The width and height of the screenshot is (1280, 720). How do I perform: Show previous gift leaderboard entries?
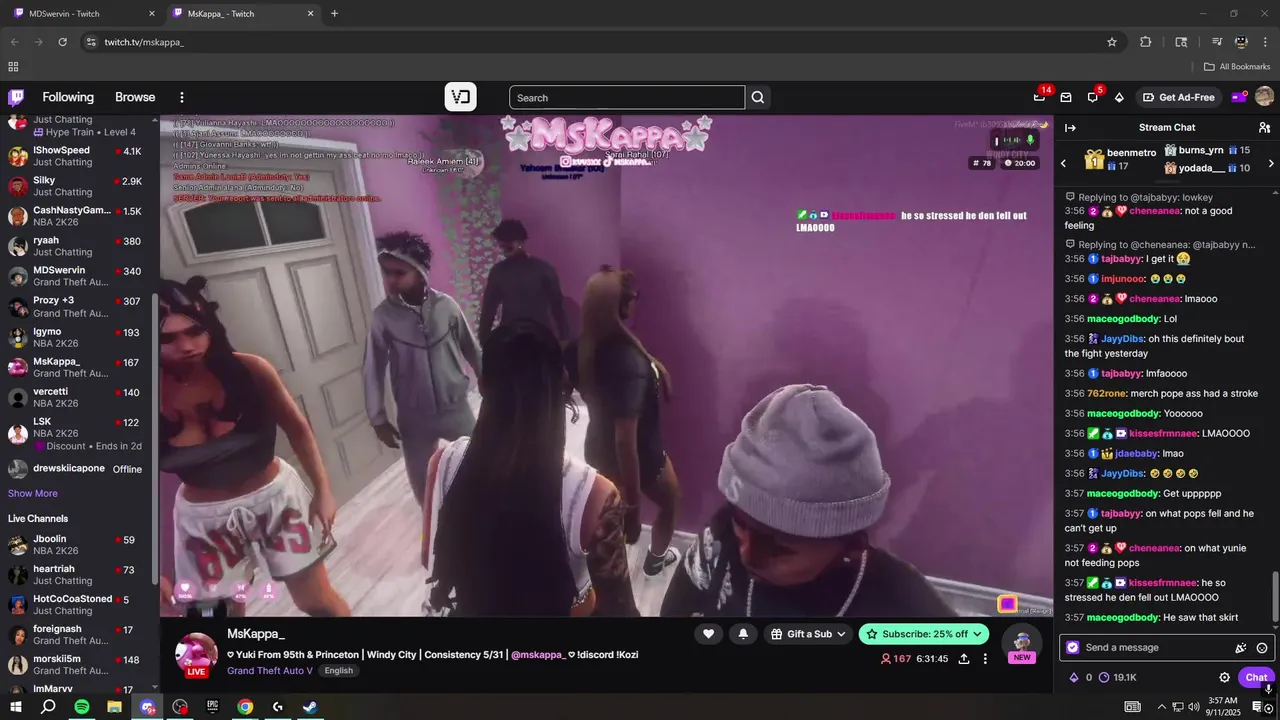[x=1063, y=163]
